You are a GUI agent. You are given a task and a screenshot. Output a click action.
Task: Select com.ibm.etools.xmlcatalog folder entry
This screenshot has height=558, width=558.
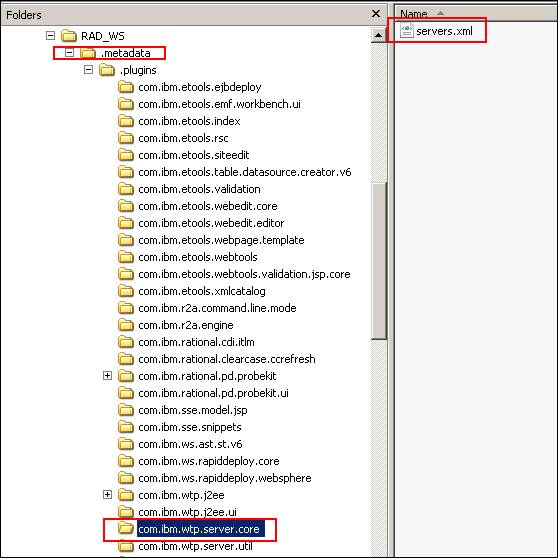202,291
